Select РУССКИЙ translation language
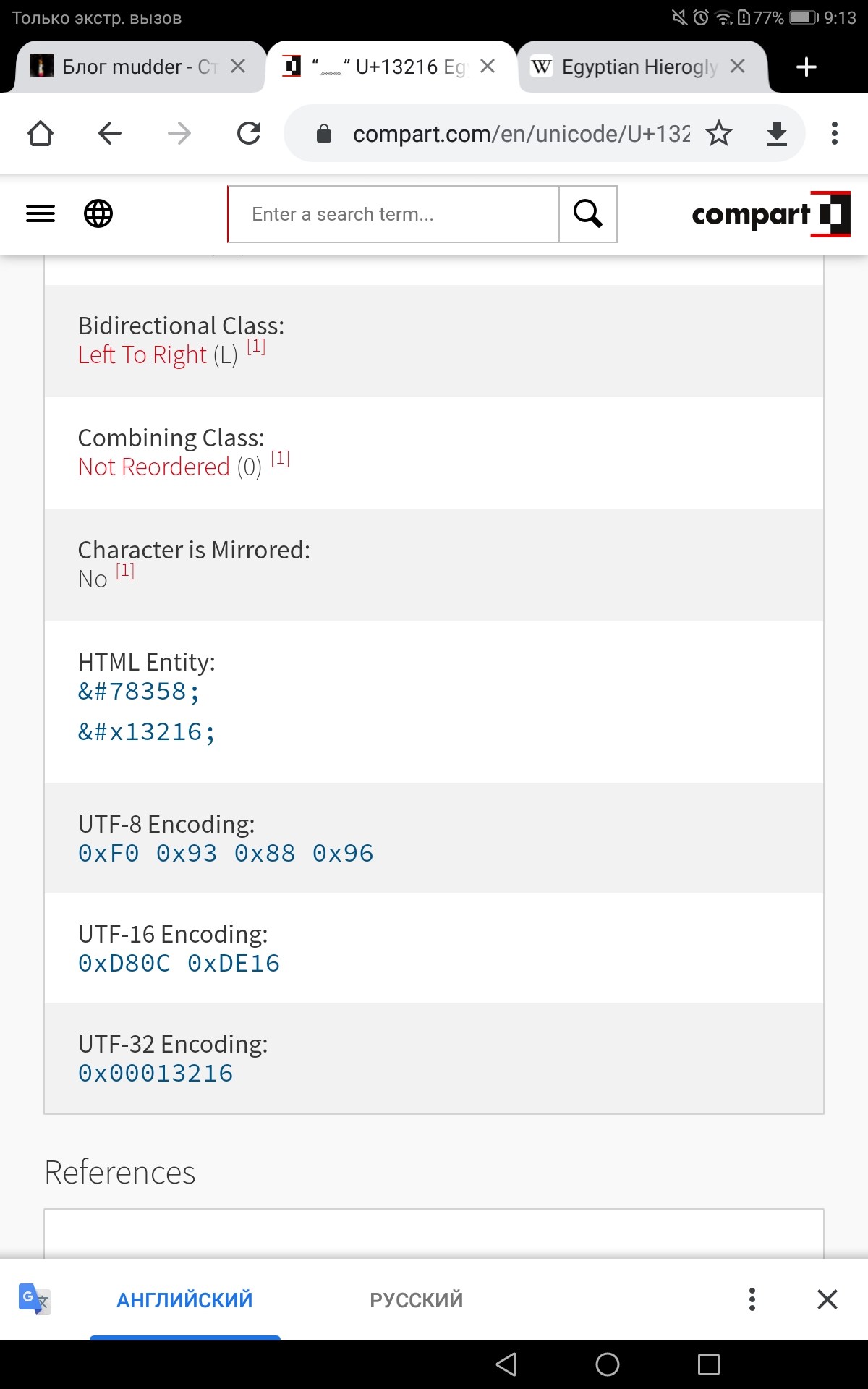Screen dimensions: 868x1389 pos(416,1300)
